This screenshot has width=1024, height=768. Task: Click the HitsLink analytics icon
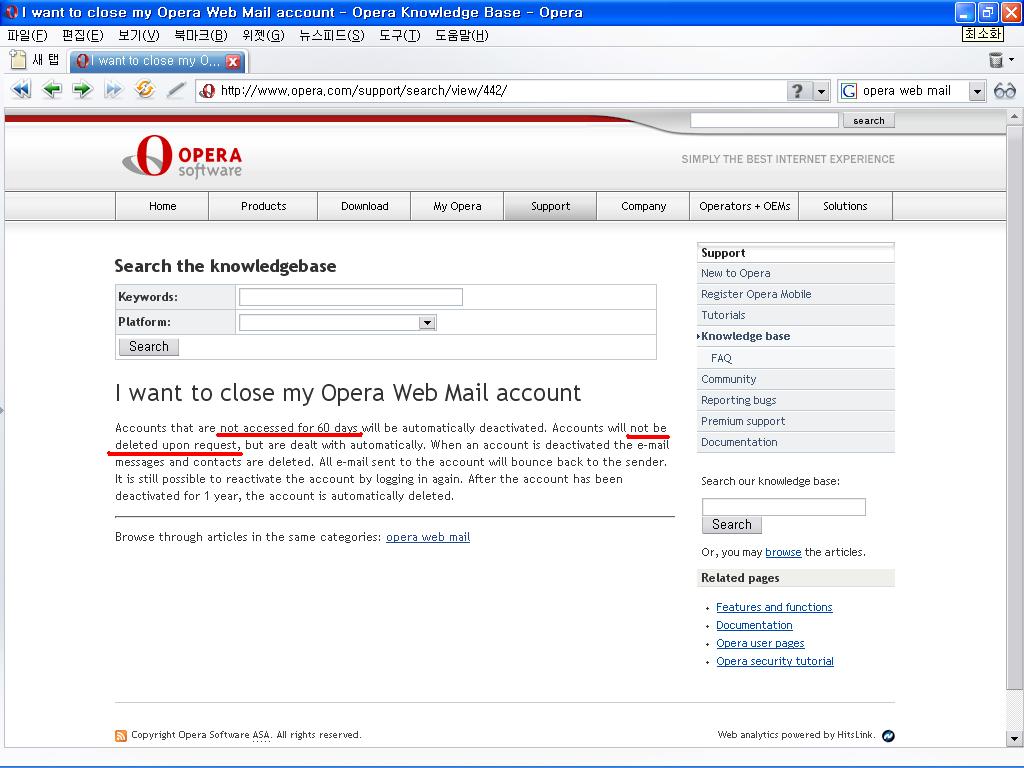pos(888,736)
